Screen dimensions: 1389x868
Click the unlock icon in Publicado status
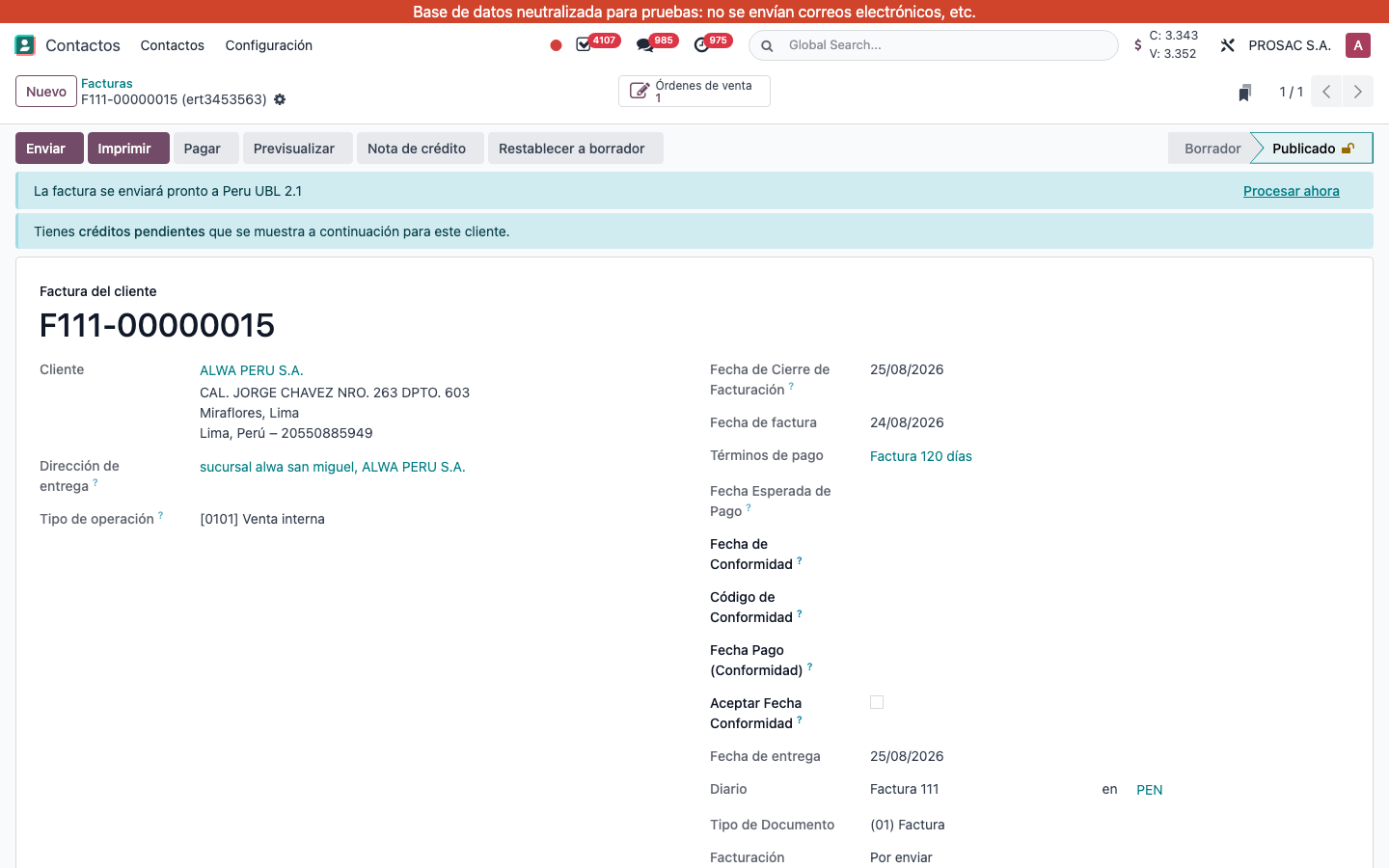tap(1348, 149)
